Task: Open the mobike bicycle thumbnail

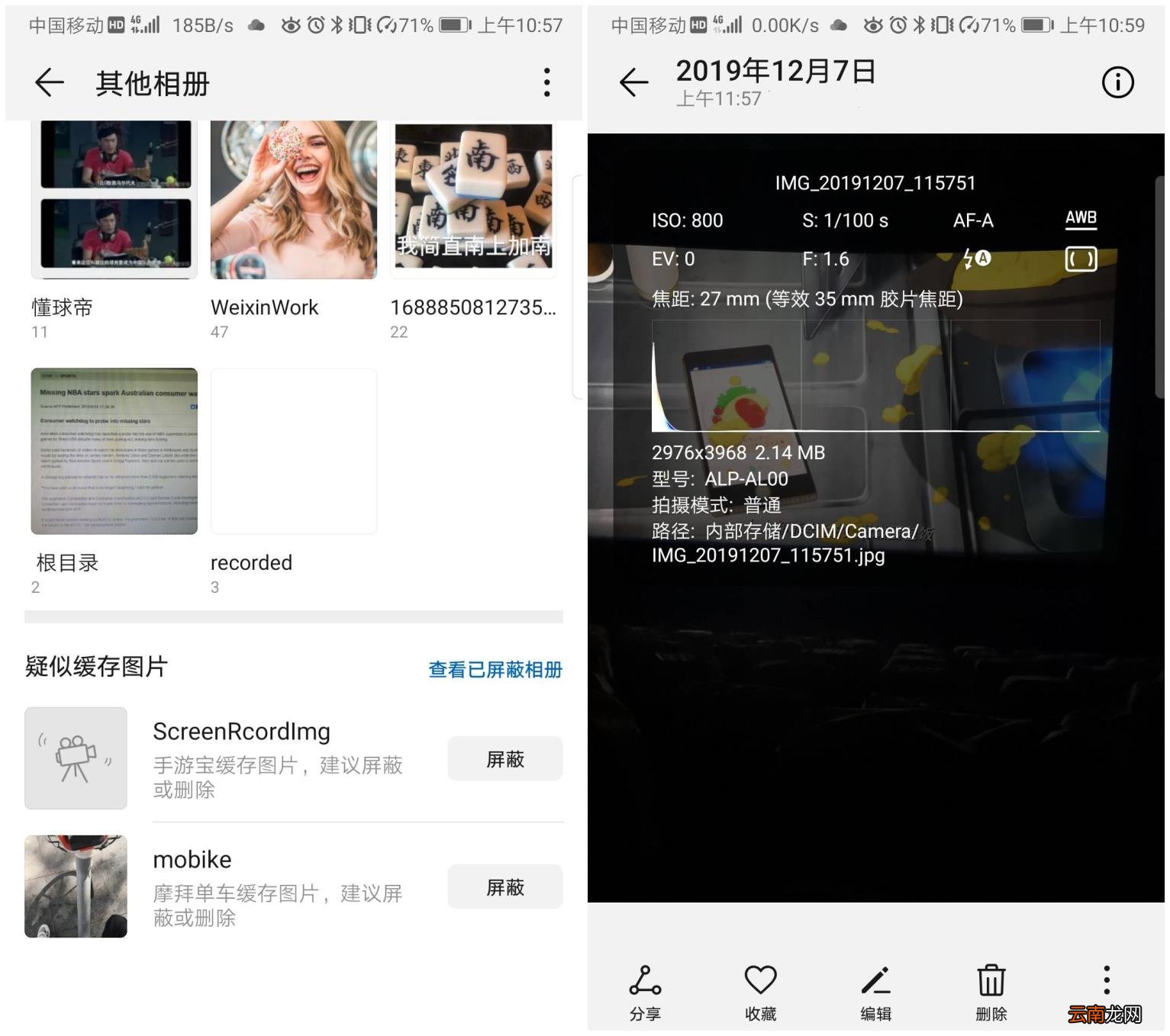Action: pyautogui.click(x=76, y=886)
